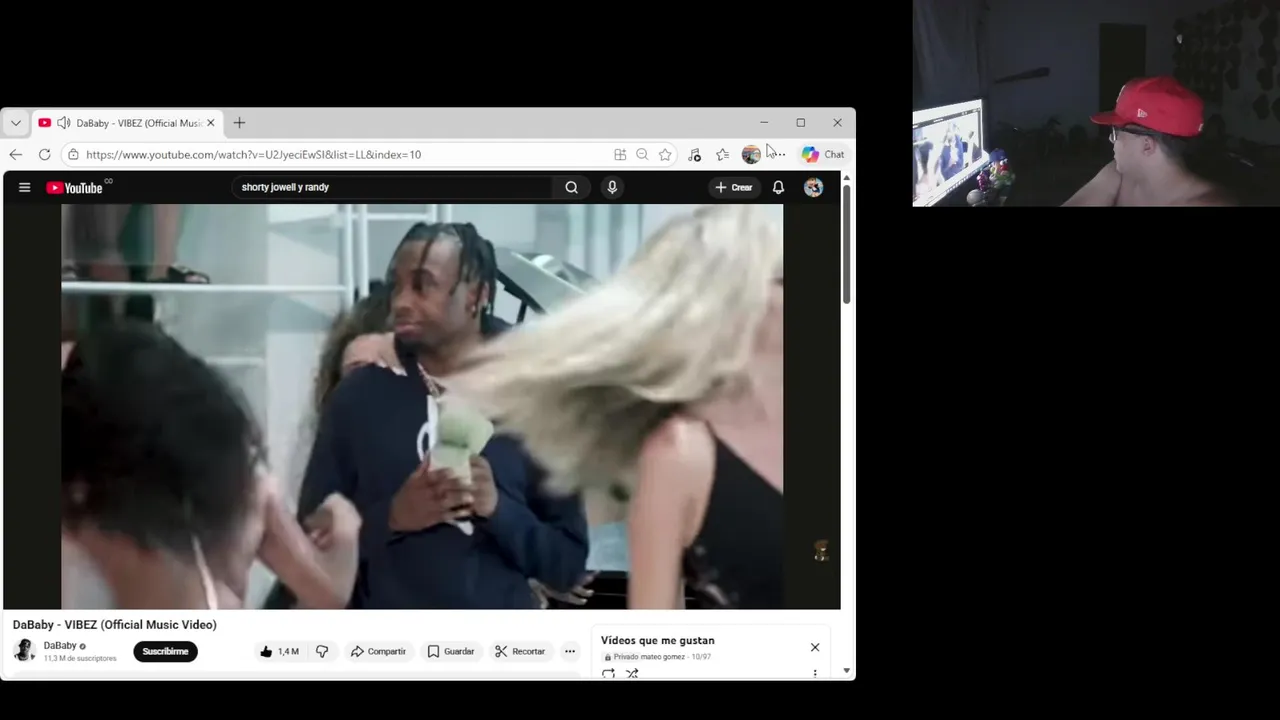Click the Privado mateo gomez - 10/97 text
The width and height of the screenshot is (1280, 720).
coord(662,657)
